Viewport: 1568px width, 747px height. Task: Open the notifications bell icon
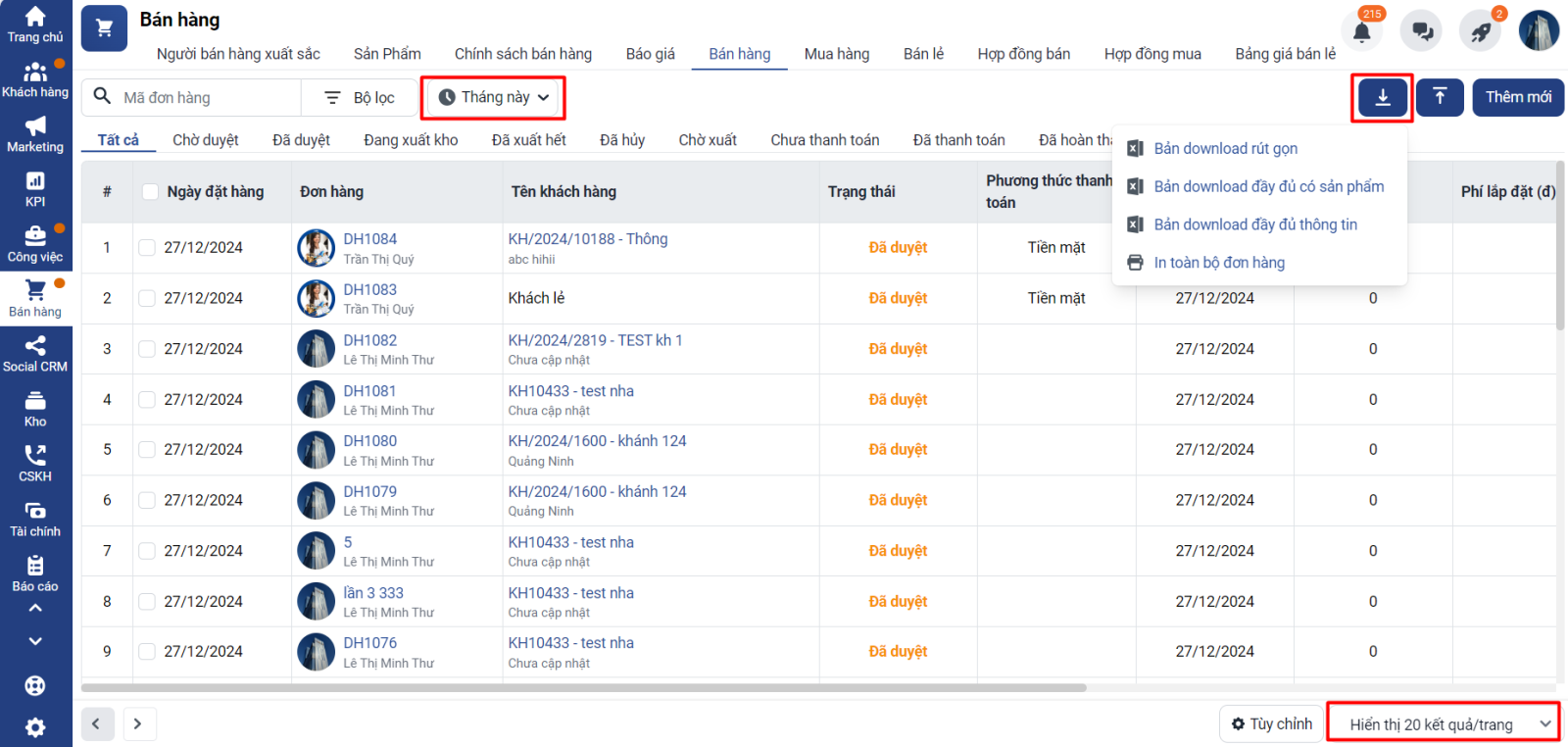1361,31
